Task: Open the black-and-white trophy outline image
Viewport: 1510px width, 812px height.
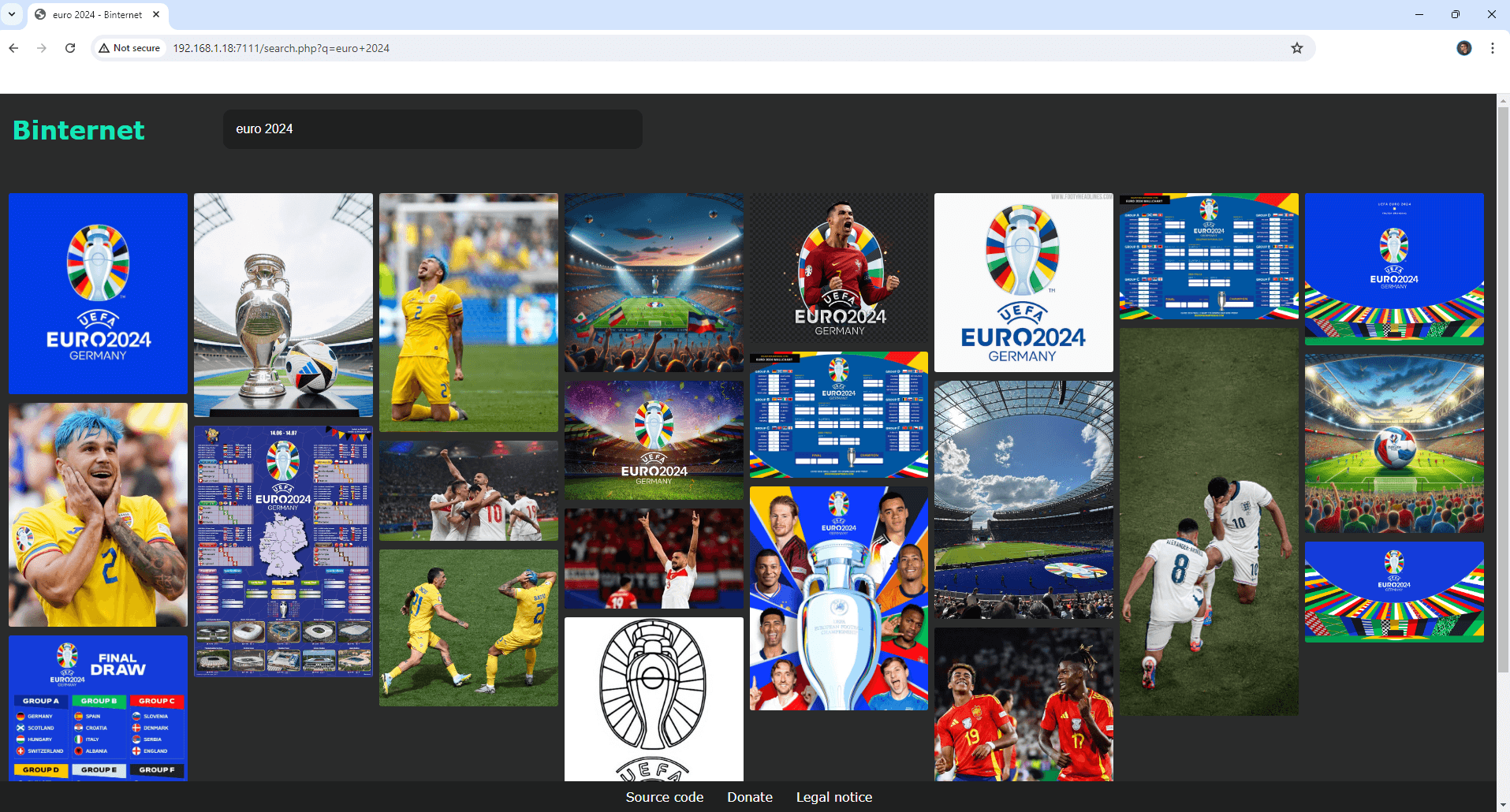Action: 654,699
